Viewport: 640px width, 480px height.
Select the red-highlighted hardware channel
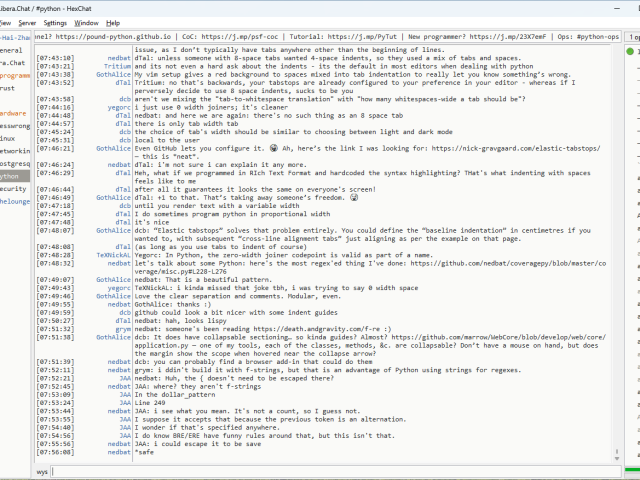(13, 114)
